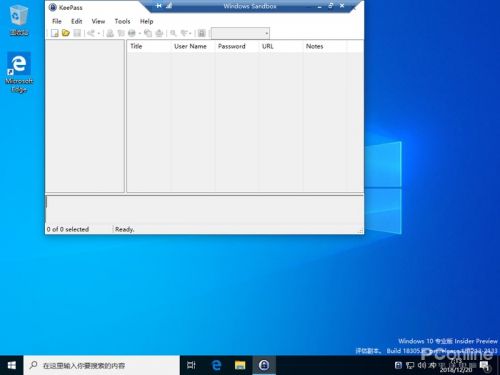
Task: Expand the Add Entry dropdown arrow
Action: (x=99, y=33)
